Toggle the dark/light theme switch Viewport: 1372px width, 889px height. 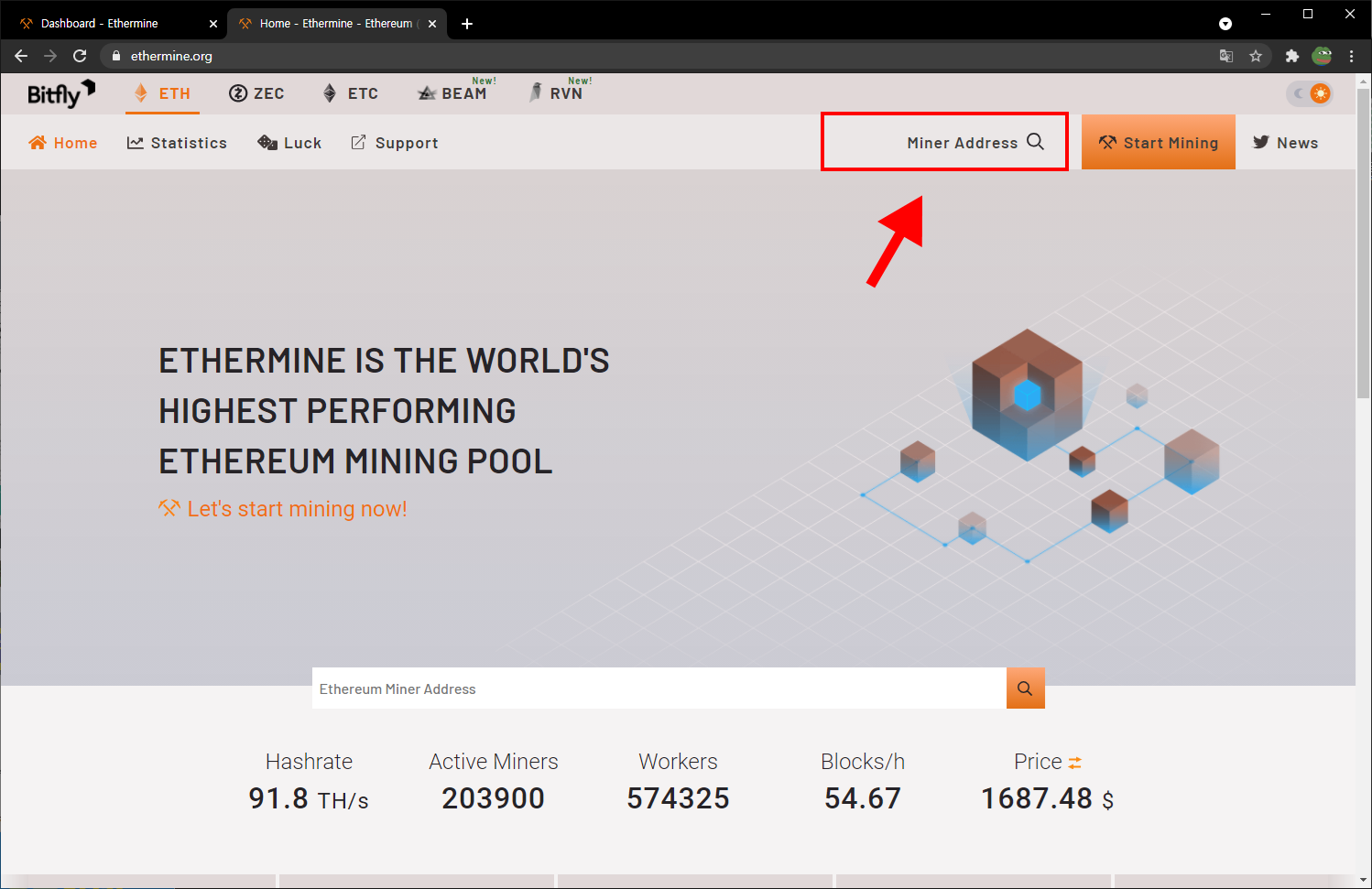(x=1309, y=93)
